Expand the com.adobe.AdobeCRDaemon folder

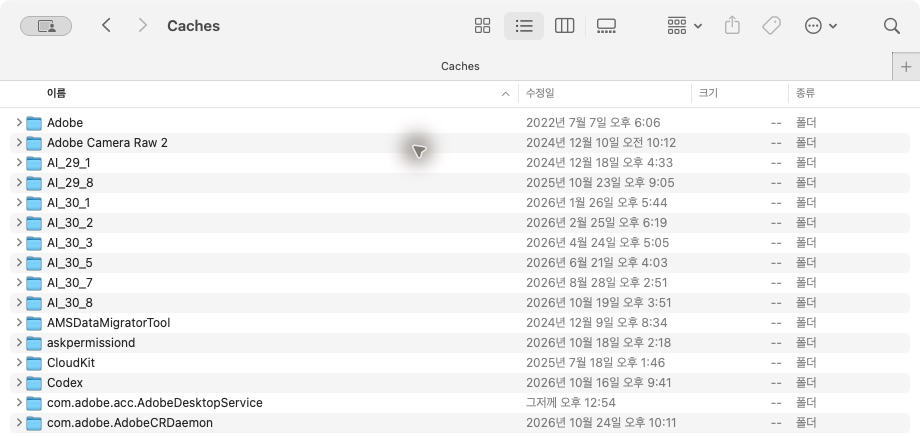(x=19, y=423)
